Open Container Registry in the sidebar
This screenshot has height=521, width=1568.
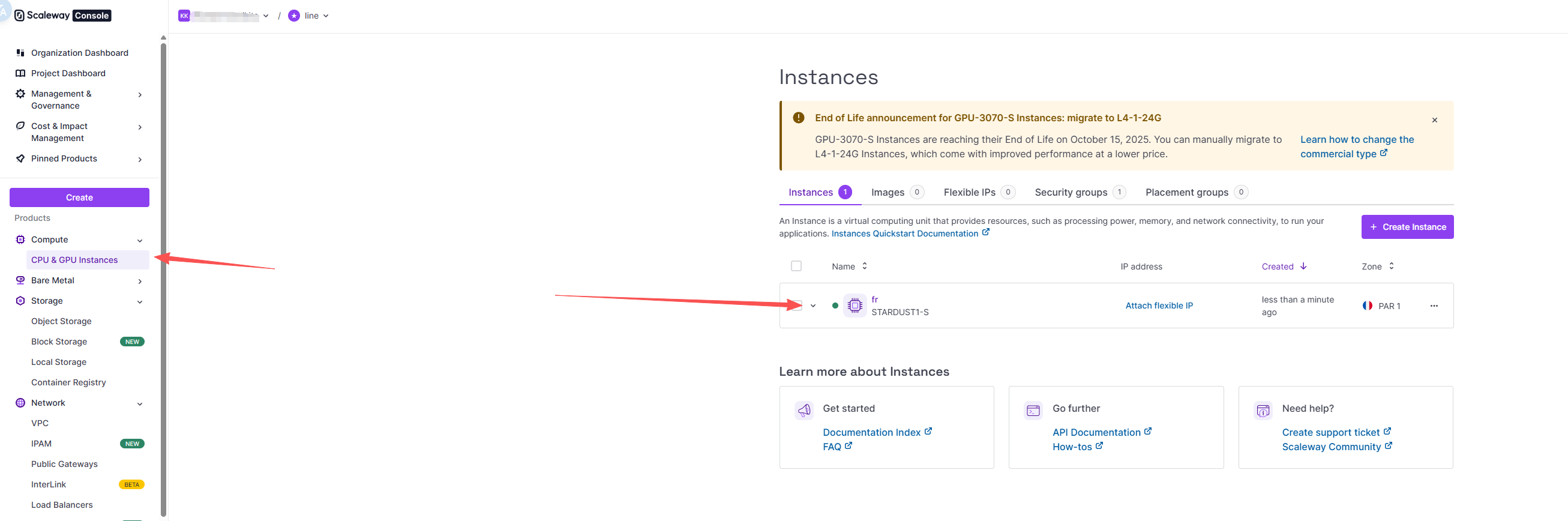(x=69, y=382)
